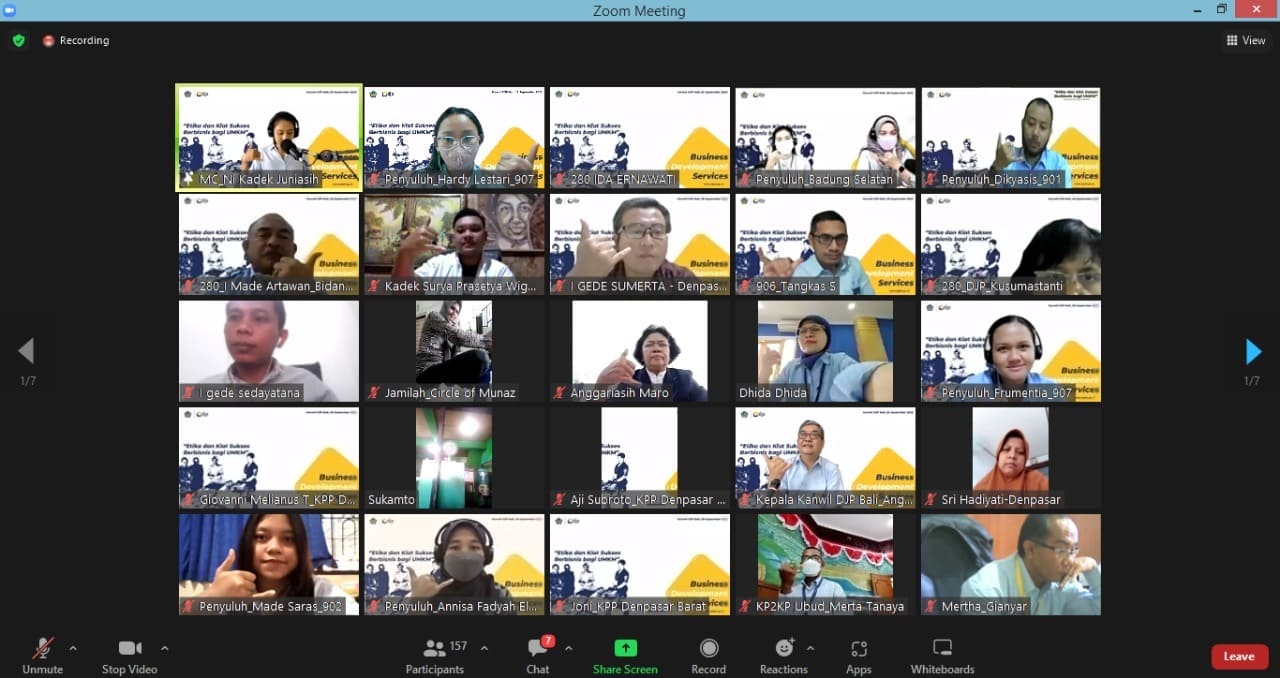This screenshot has height=678, width=1280.
Task: Expand the audio options arrow beside Unmute
Action: [x=73, y=648]
